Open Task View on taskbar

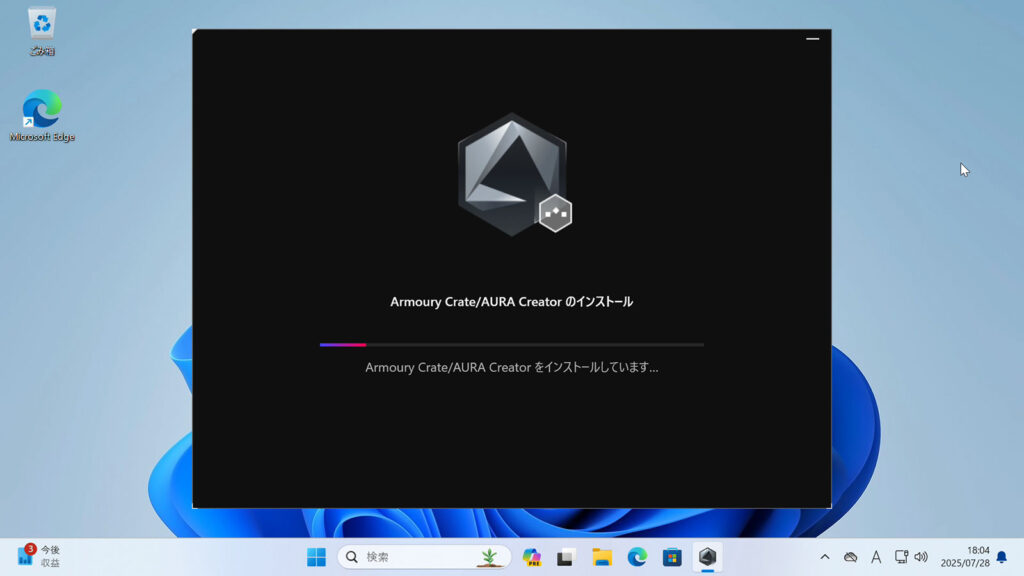click(566, 557)
